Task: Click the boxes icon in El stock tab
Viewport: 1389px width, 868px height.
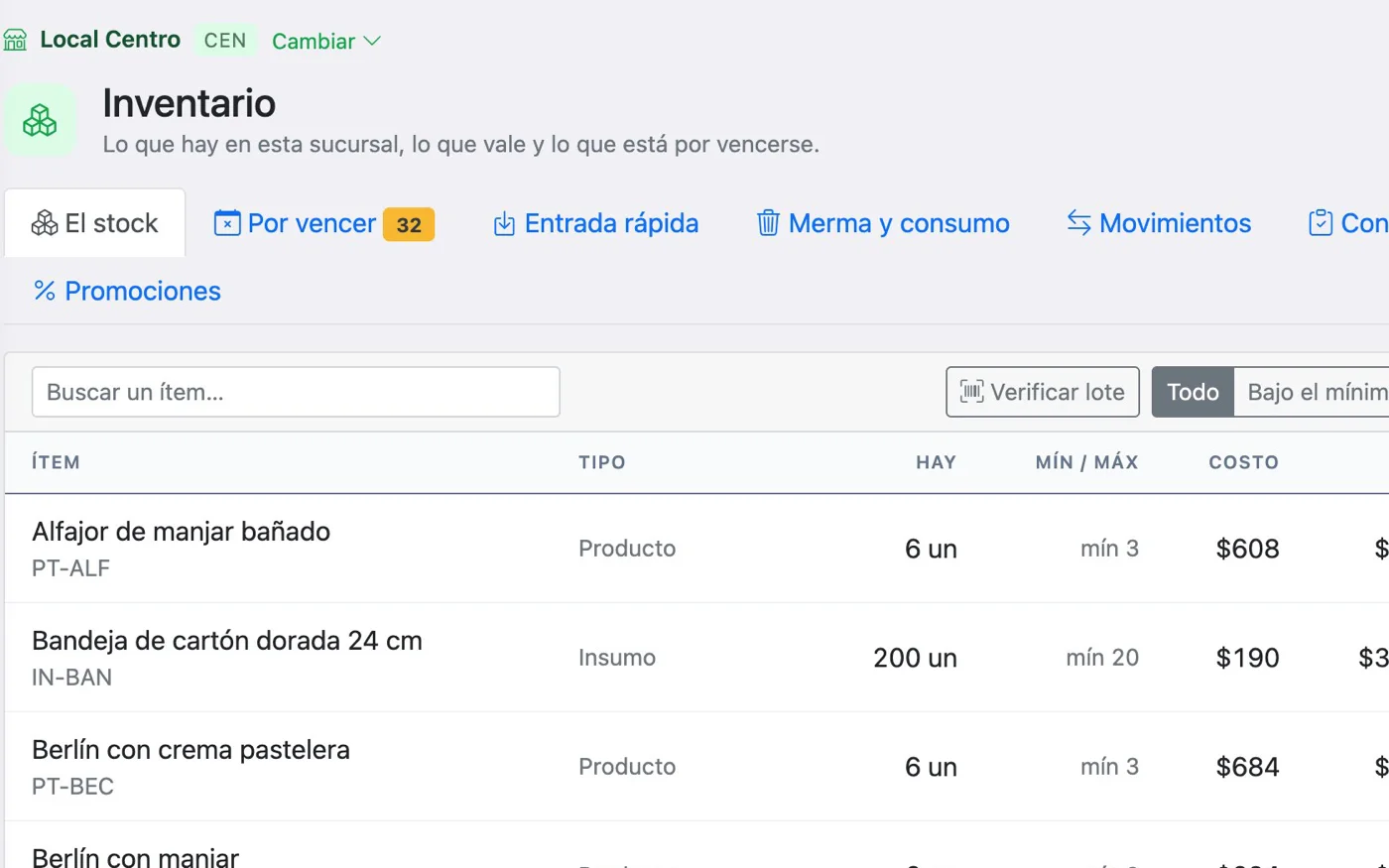Action: (x=45, y=223)
